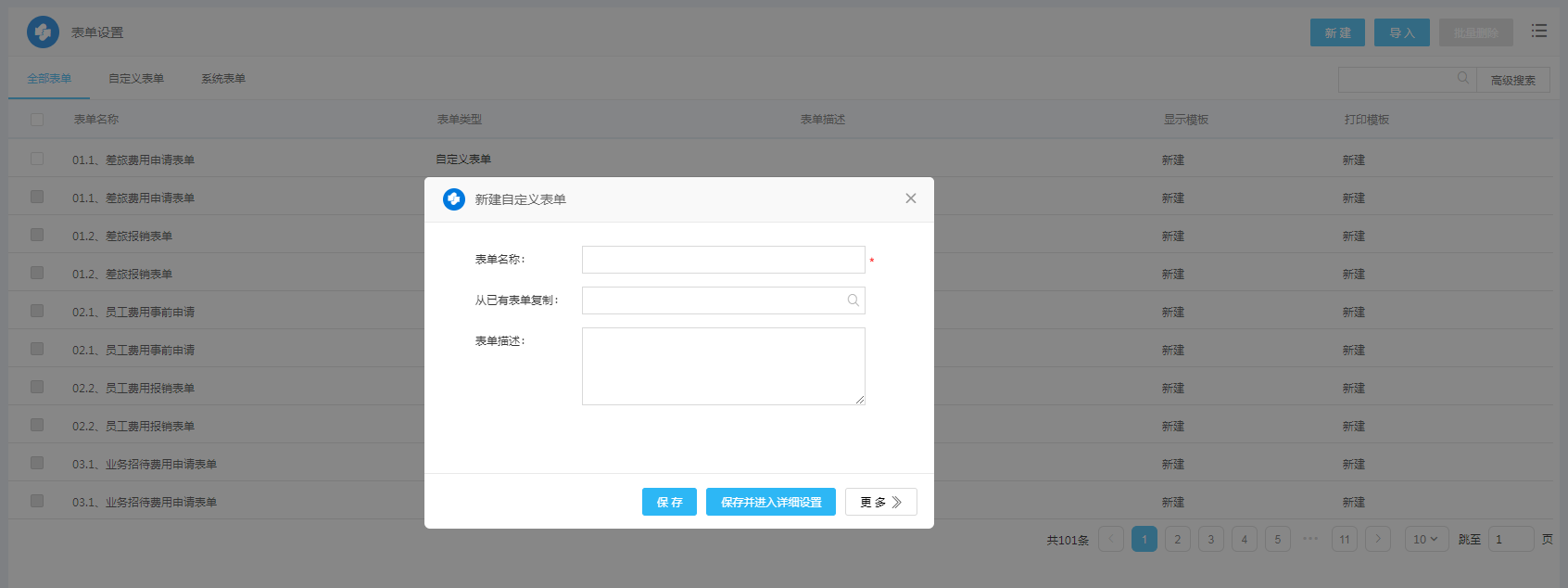Screen dimensions: 1568x588
Task: Click the search icon in top search box
Action: pyautogui.click(x=1462, y=79)
